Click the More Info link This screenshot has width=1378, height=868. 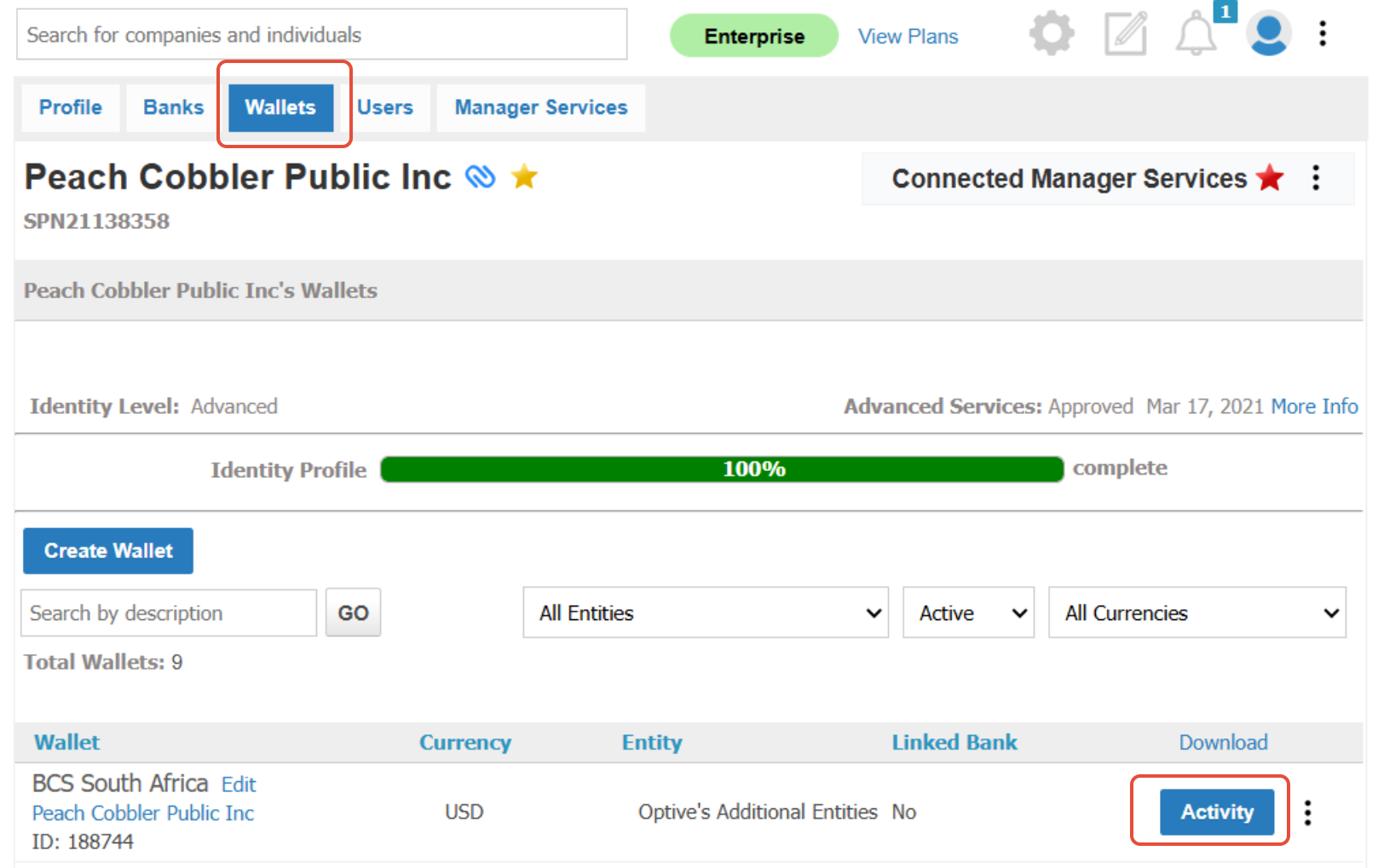pos(1314,406)
